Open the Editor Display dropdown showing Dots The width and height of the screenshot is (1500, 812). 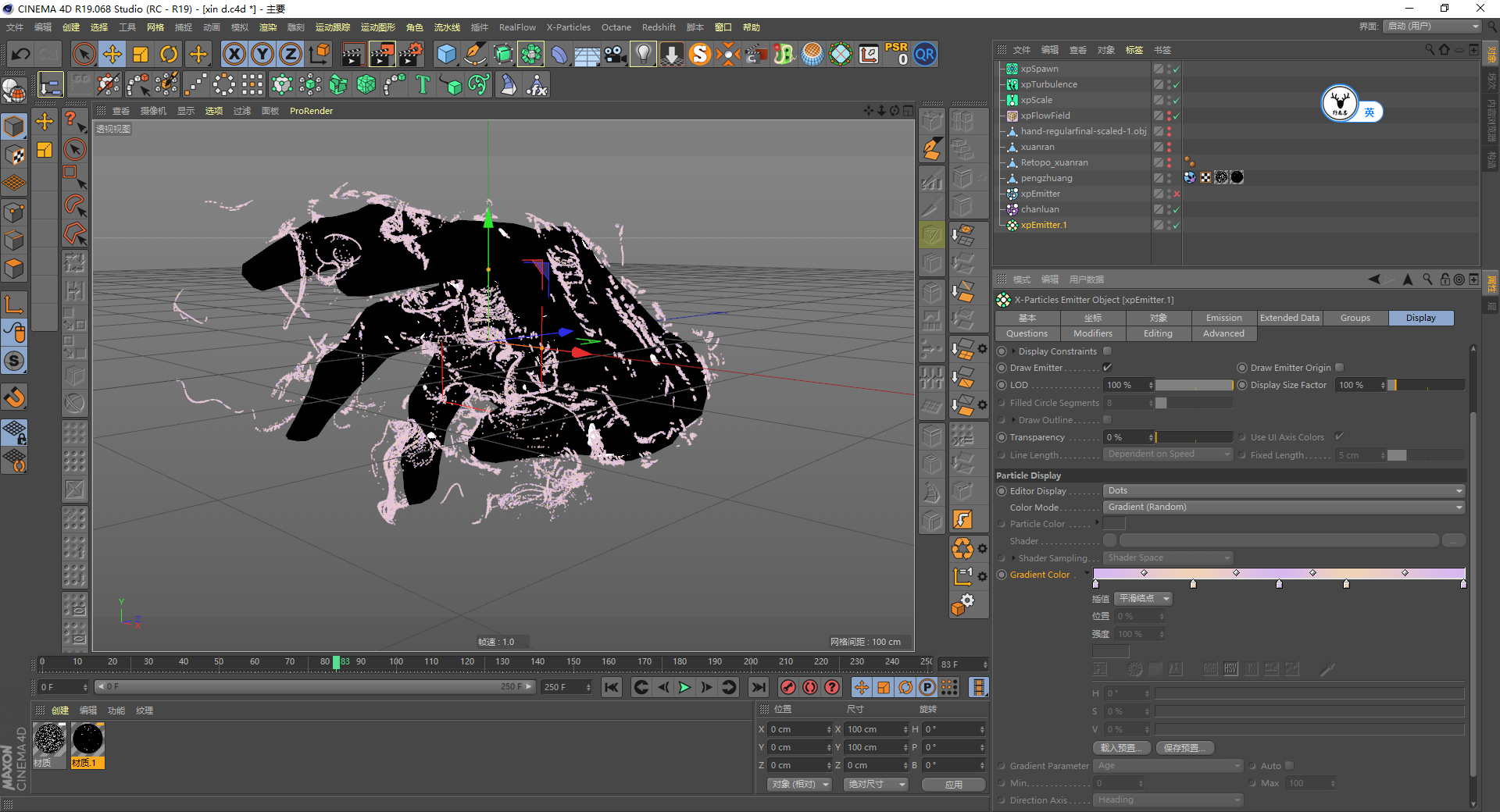point(1284,491)
